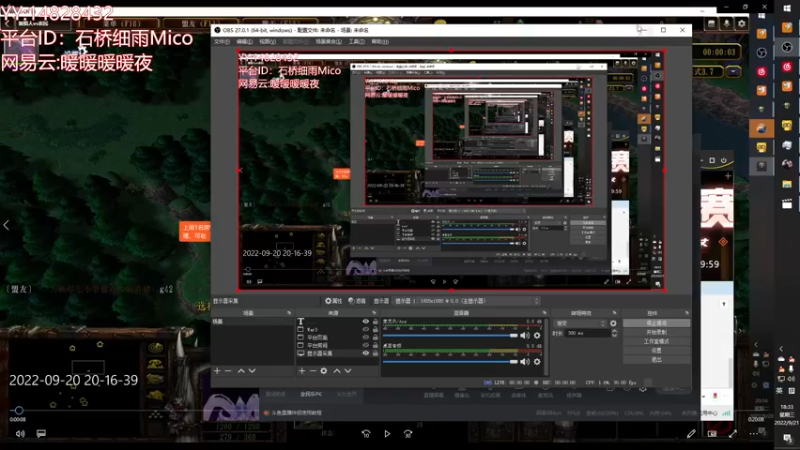Open the 编辑(E) menu in OBS
The height and width of the screenshot is (450, 800).
pyautogui.click(x=244, y=41)
